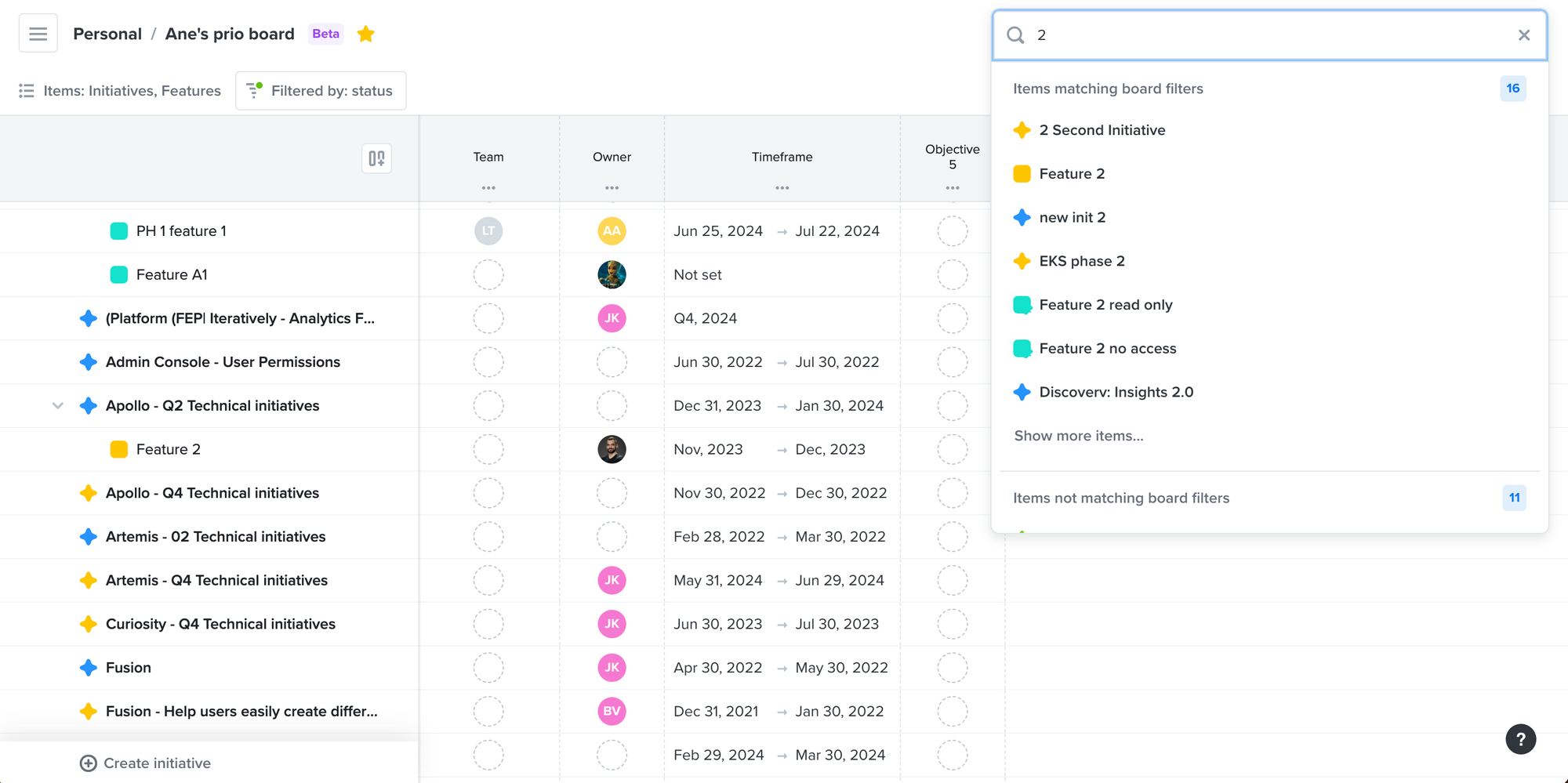Click Show more items link
This screenshot has height=783, width=1568.
click(x=1079, y=436)
